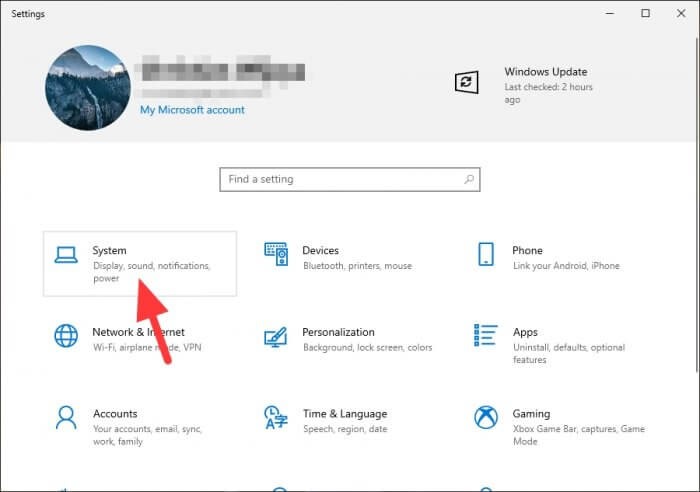This screenshot has width=700, height=492.
Task: Minimize the Settings window
Action: (610, 13)
